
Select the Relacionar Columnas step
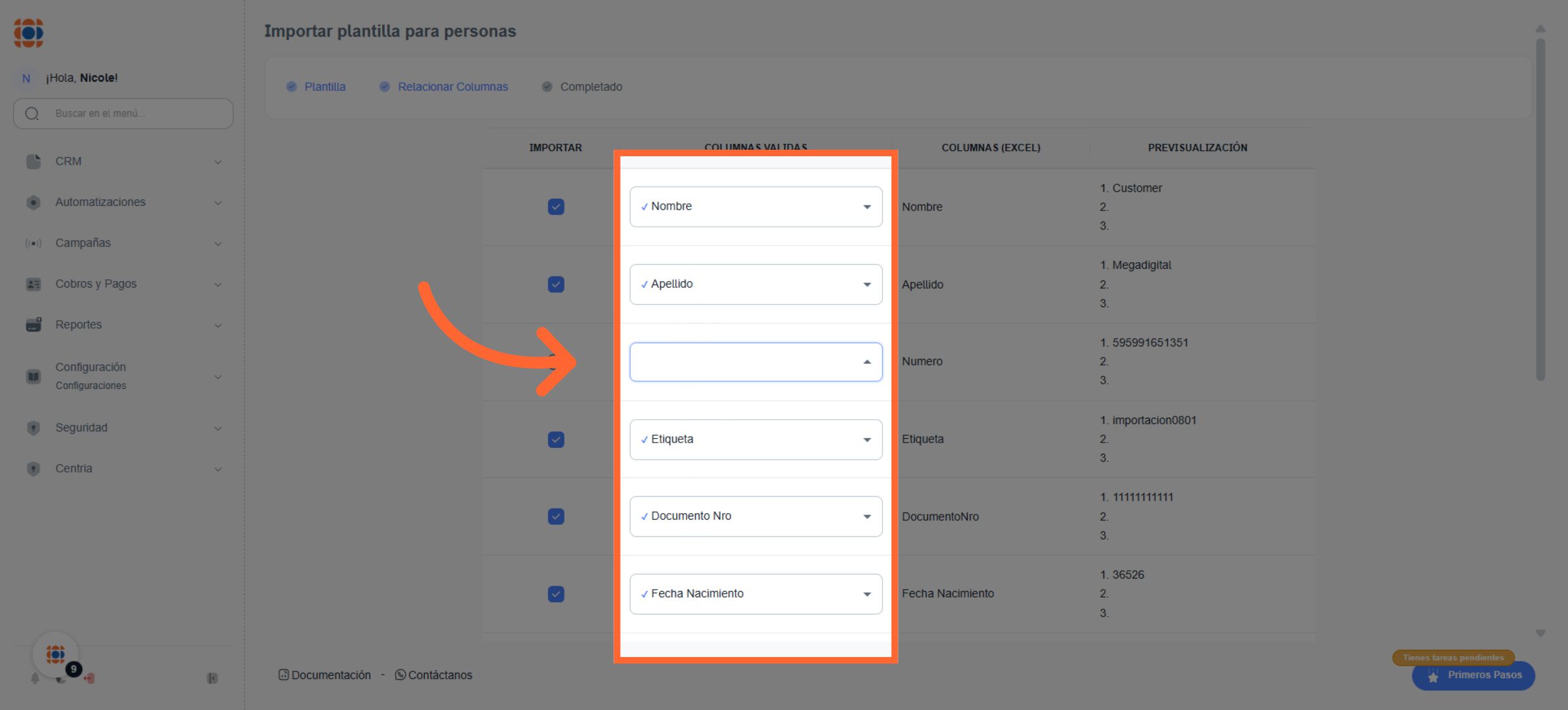[x=452, y=87]
